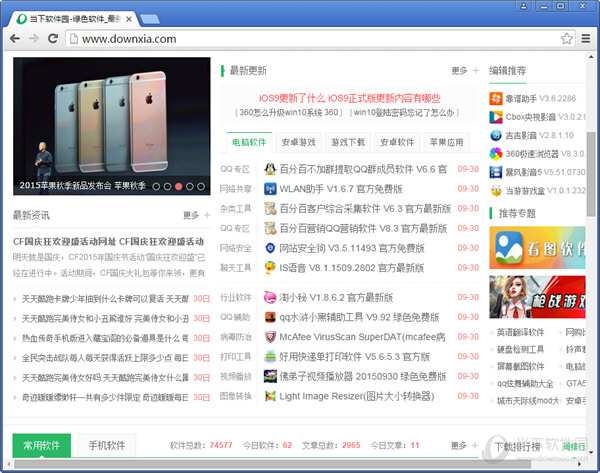Open the win10登陆密码忘记了怎么办 link

[x=404, y=113]
